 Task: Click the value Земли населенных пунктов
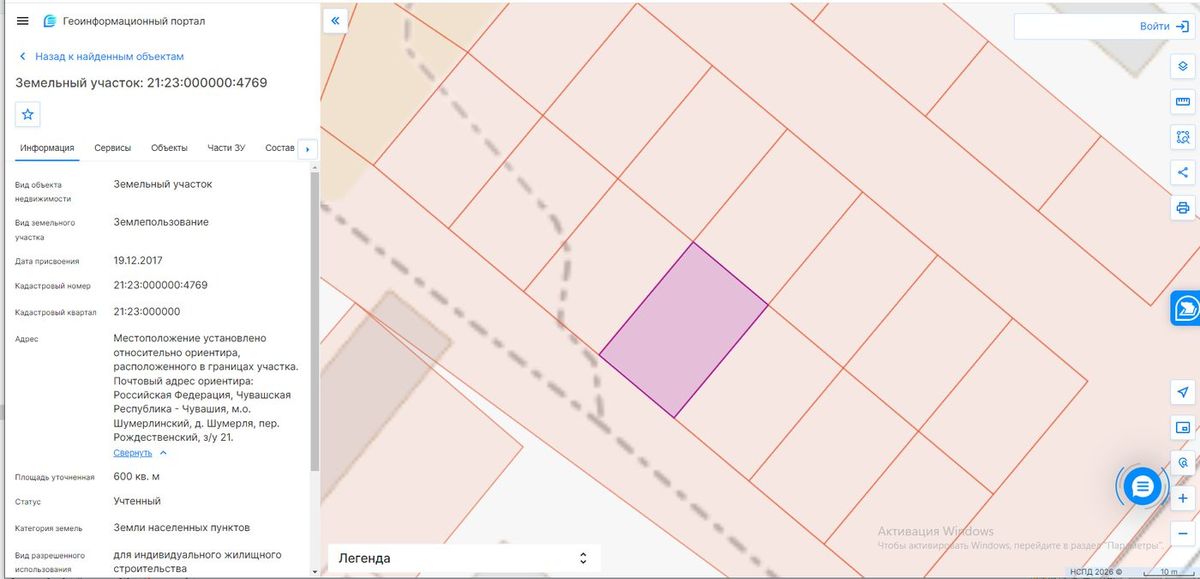click(x=182, y=527)
